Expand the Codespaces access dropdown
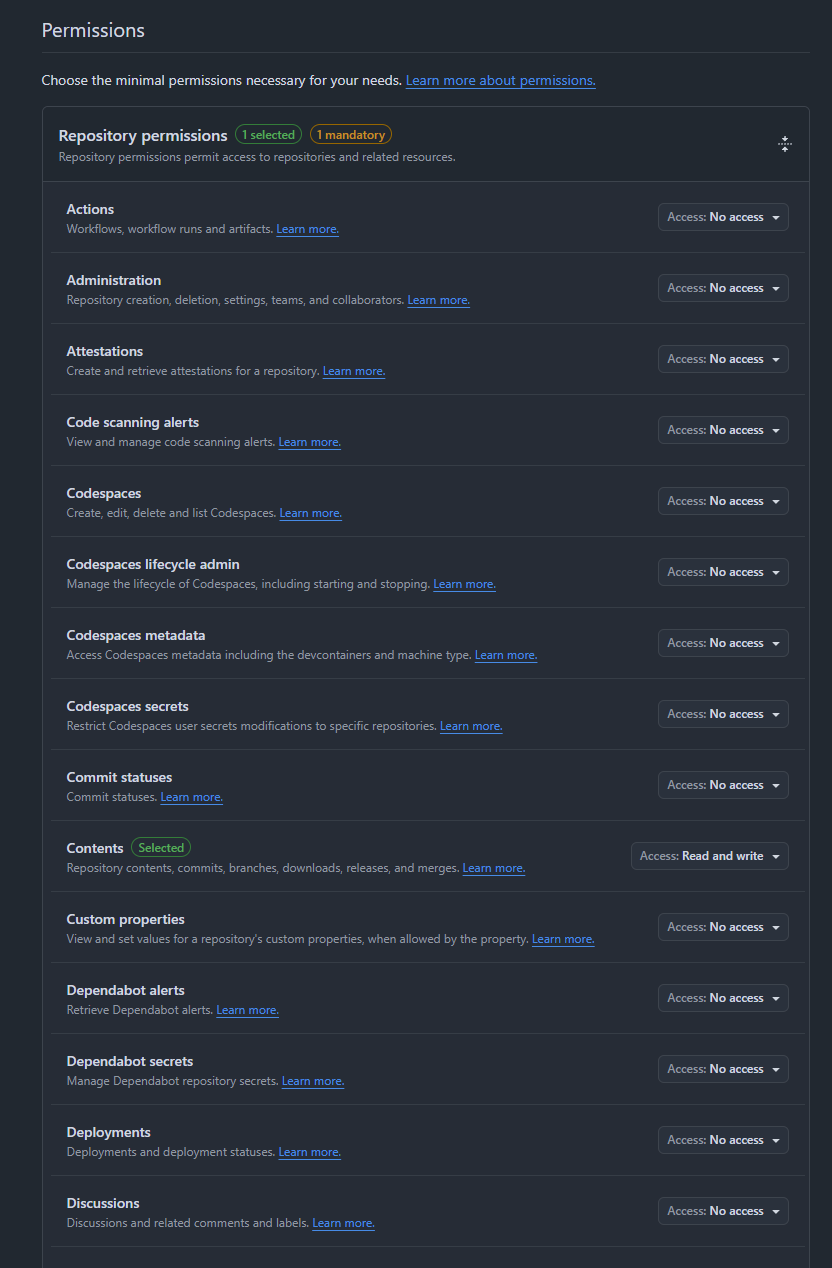Image resolution: width=832 pixels, height=1268 pixels. pyautogui.click(x=723, y=501)
